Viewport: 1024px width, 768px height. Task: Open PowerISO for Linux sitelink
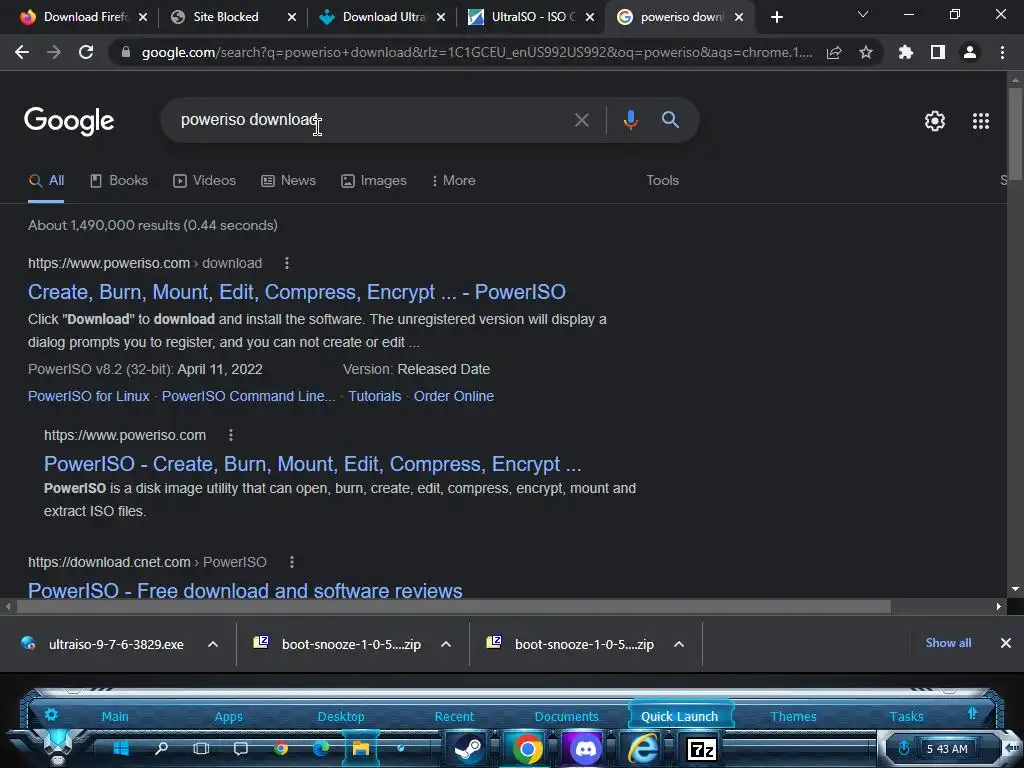(x=89, y=396)
